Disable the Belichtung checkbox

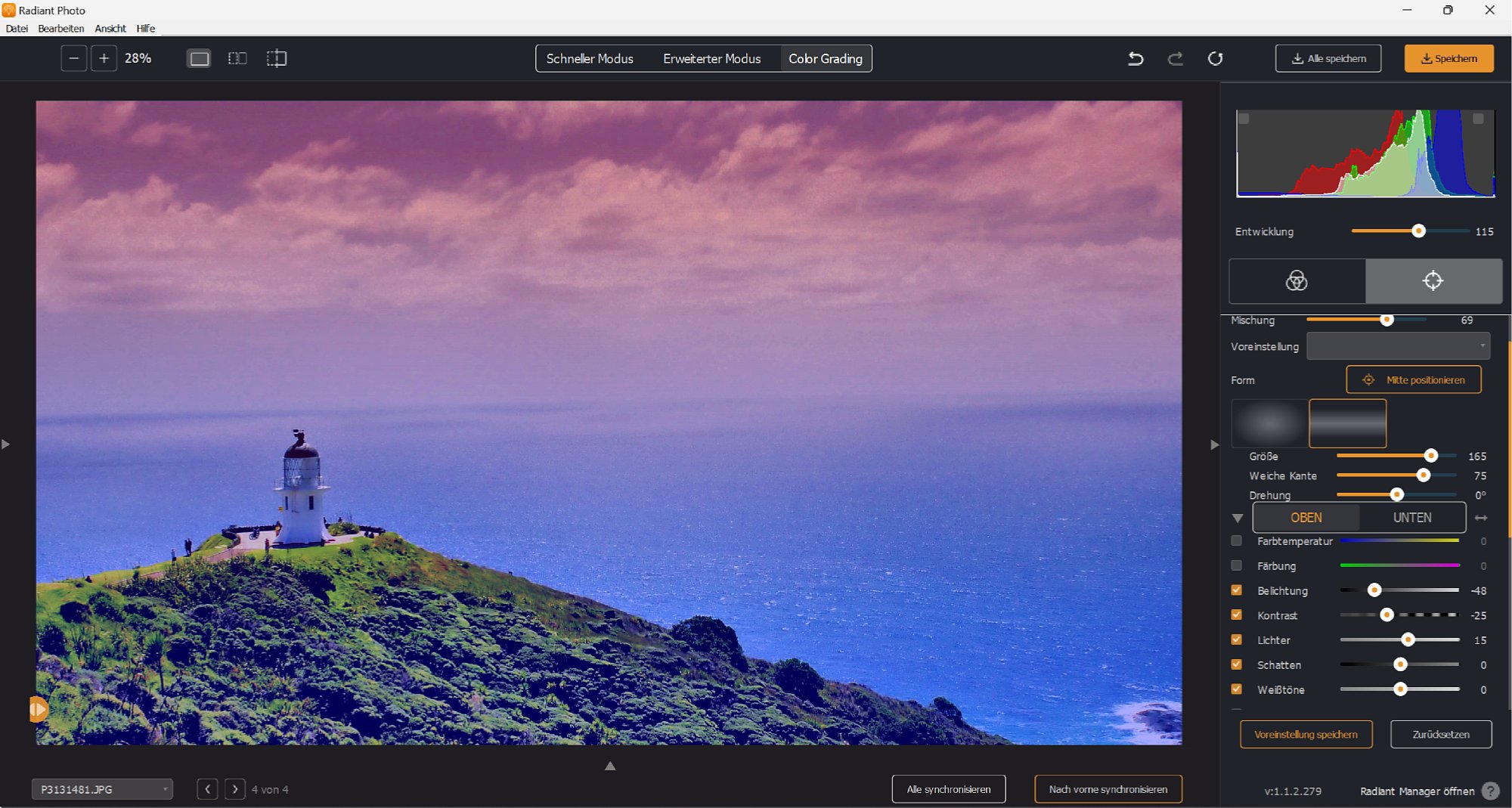pyautogui.click(x=1236, y=590)
